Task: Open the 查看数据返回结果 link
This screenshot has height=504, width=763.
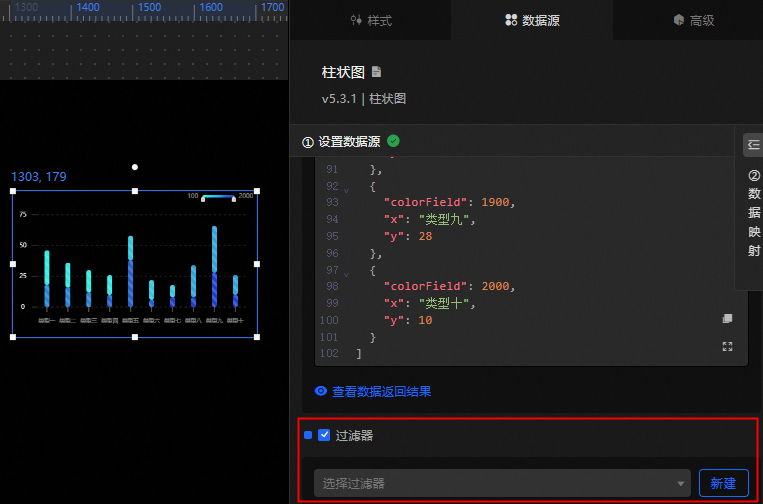Action: click(382, 392)
